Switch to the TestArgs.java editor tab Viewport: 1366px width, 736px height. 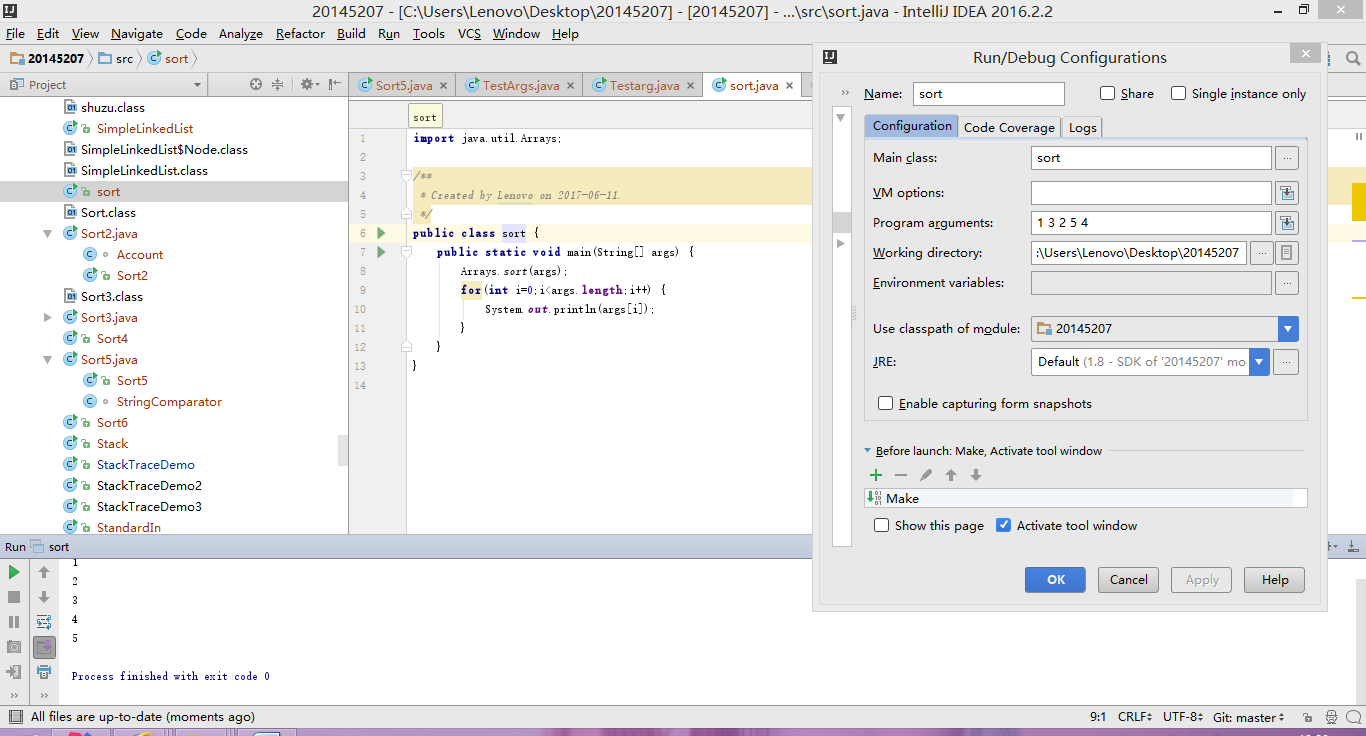coord(520,85)
